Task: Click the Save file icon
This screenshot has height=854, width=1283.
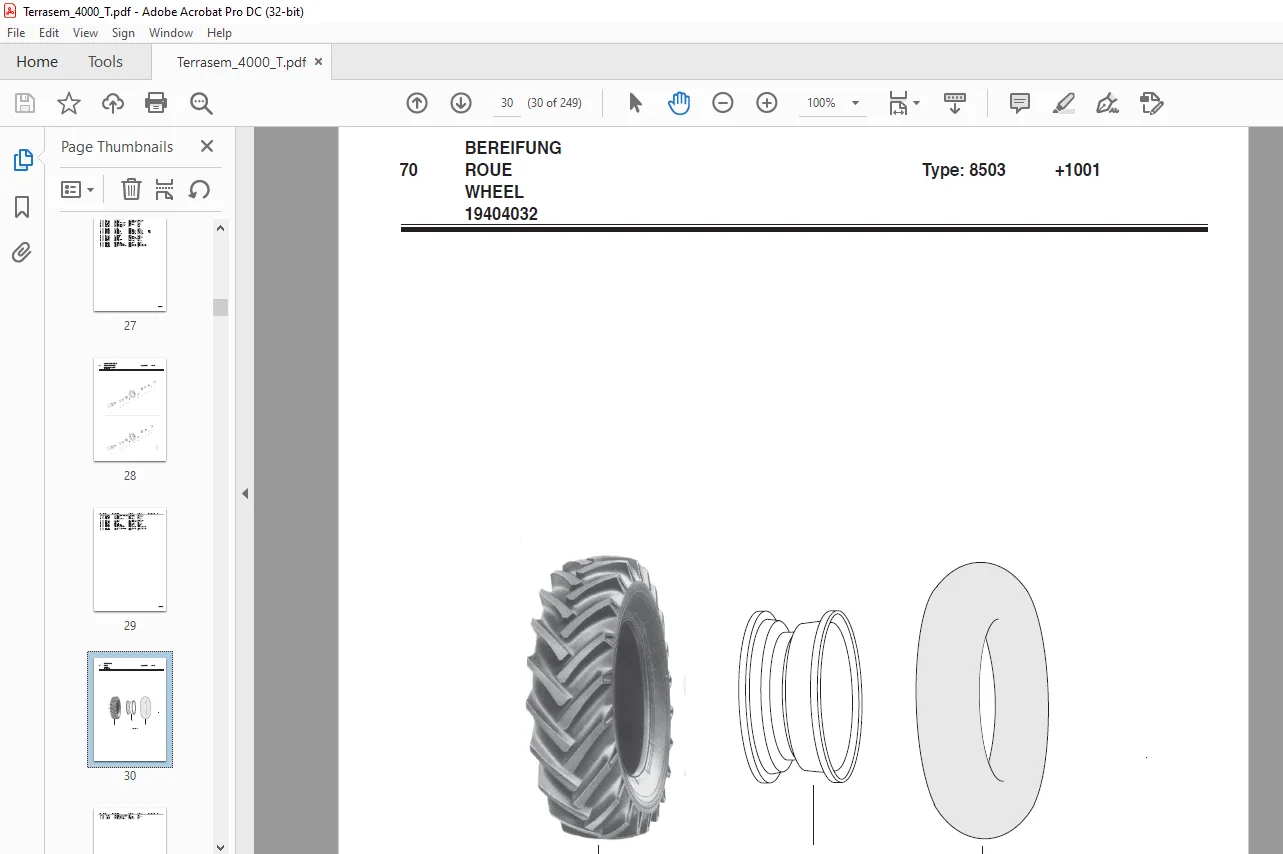Action: point(25,103)
